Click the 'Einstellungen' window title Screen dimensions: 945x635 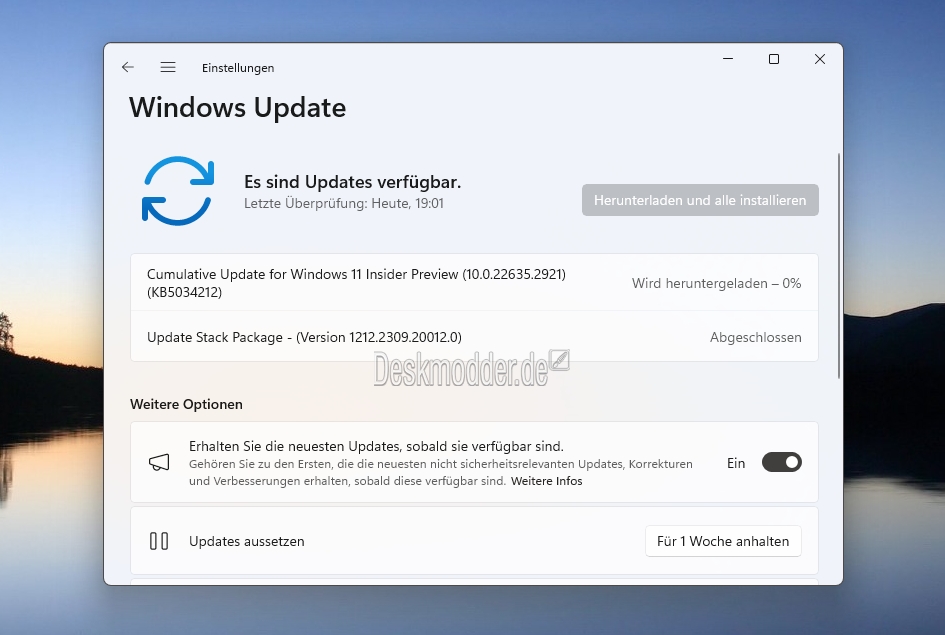pos(238,68)
